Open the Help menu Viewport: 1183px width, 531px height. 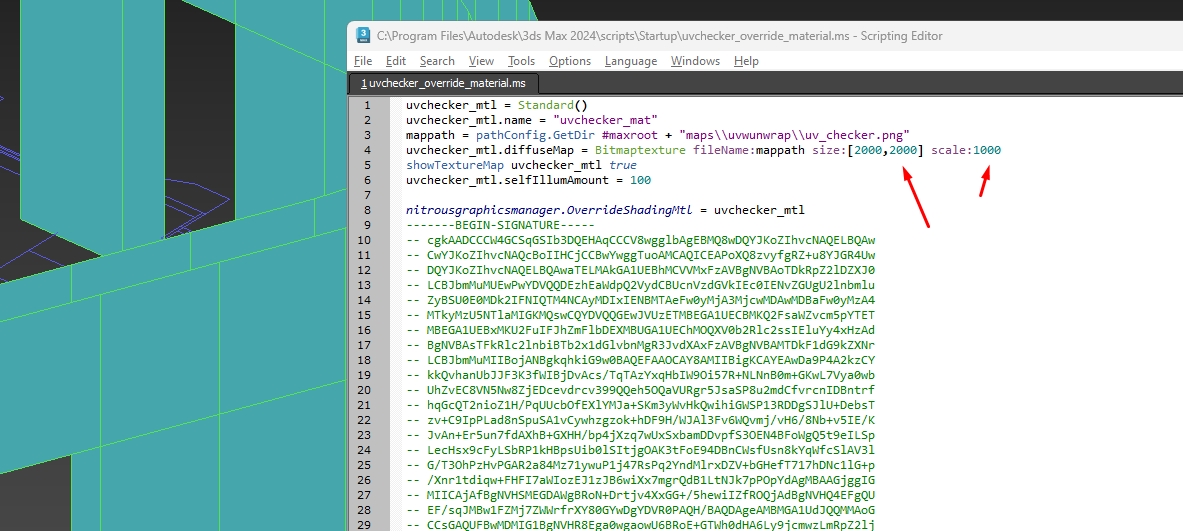pos(746,61)
